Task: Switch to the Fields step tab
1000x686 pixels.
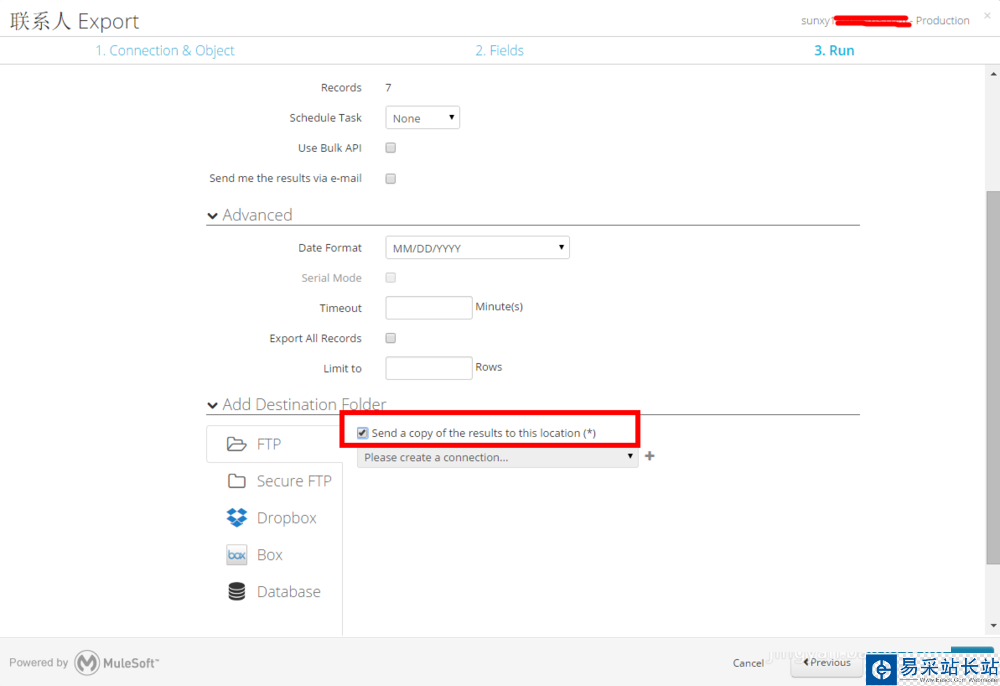Action: 499,50
